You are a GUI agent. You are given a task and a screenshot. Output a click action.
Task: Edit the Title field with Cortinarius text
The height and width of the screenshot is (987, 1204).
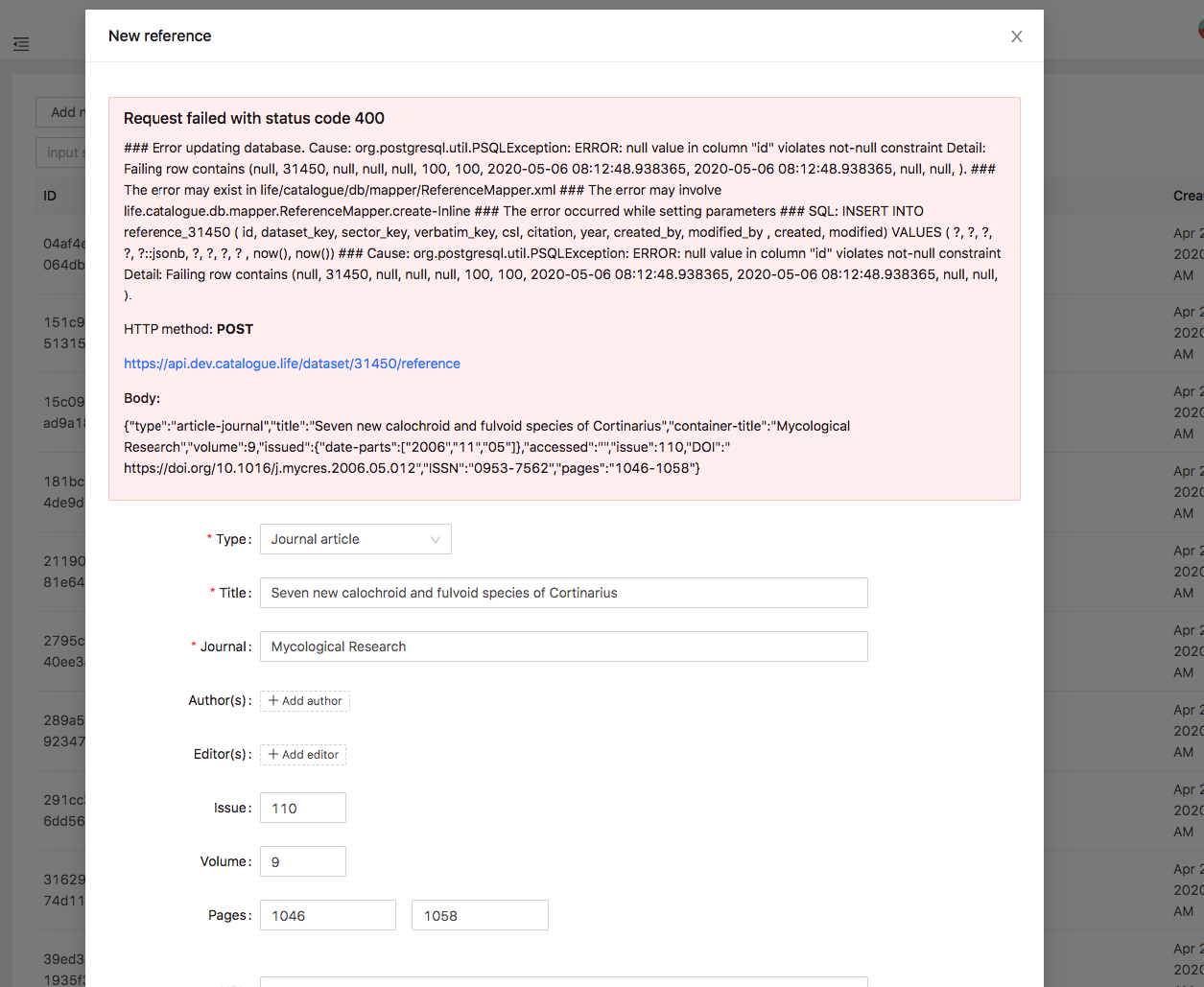(563, 593)
